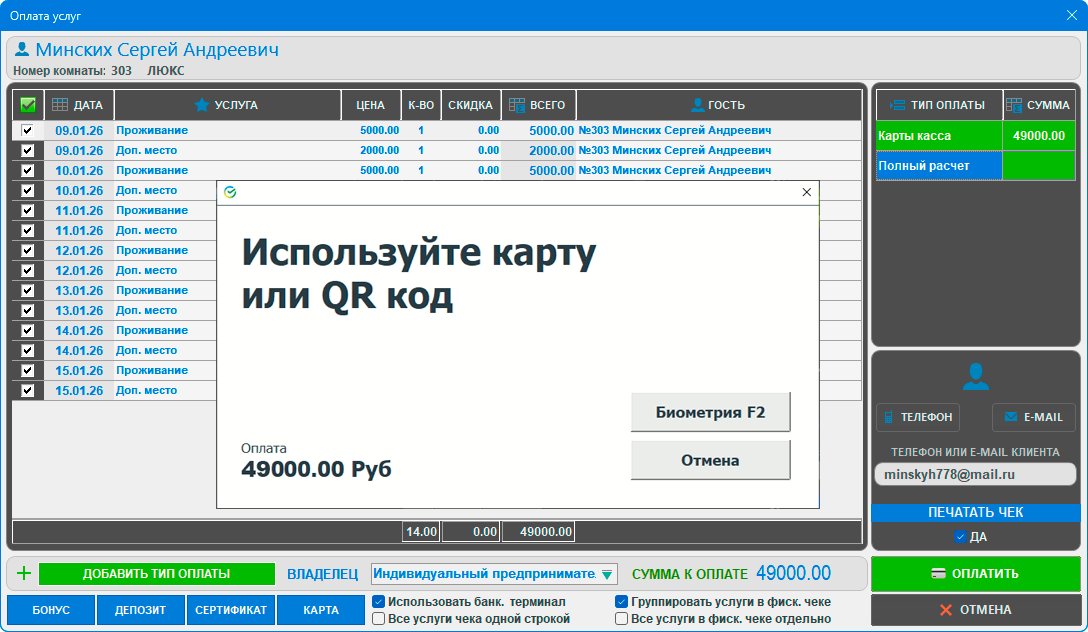Viewport: 1088px width, 632px height.
Task: Uncheck the 12.01.26 Доп. место row checkbox
Action: [x=27, y=270]
